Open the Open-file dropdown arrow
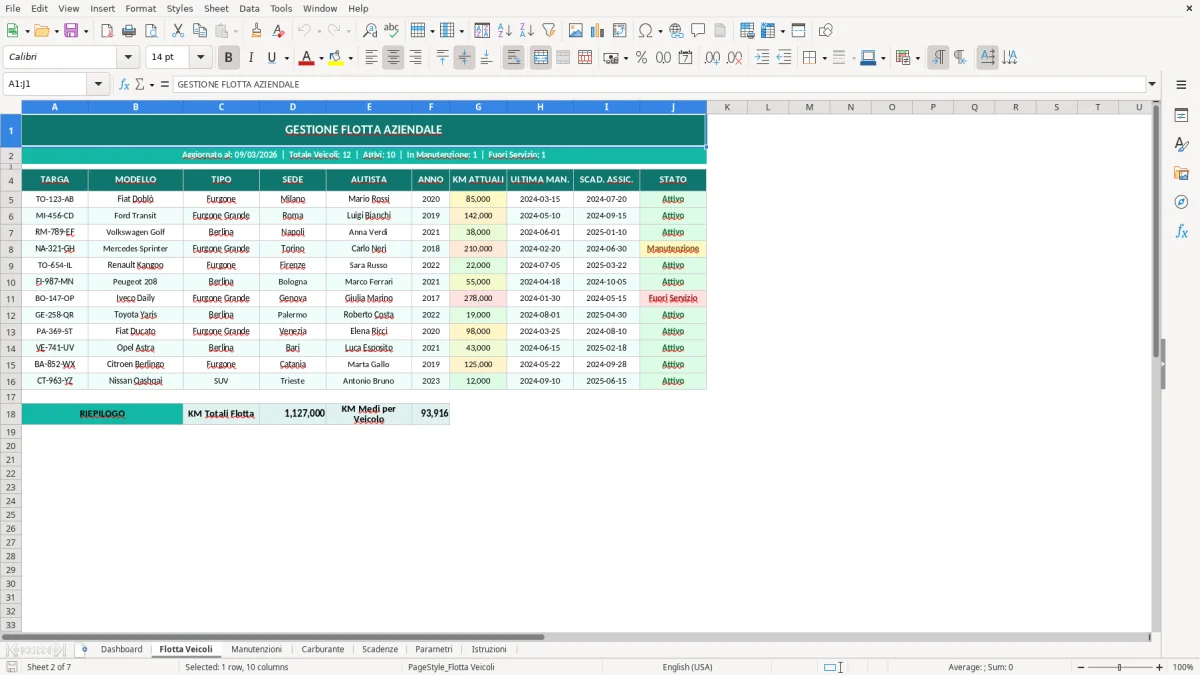Screen dimensions: 1200x675 click(x=55, y=31)
